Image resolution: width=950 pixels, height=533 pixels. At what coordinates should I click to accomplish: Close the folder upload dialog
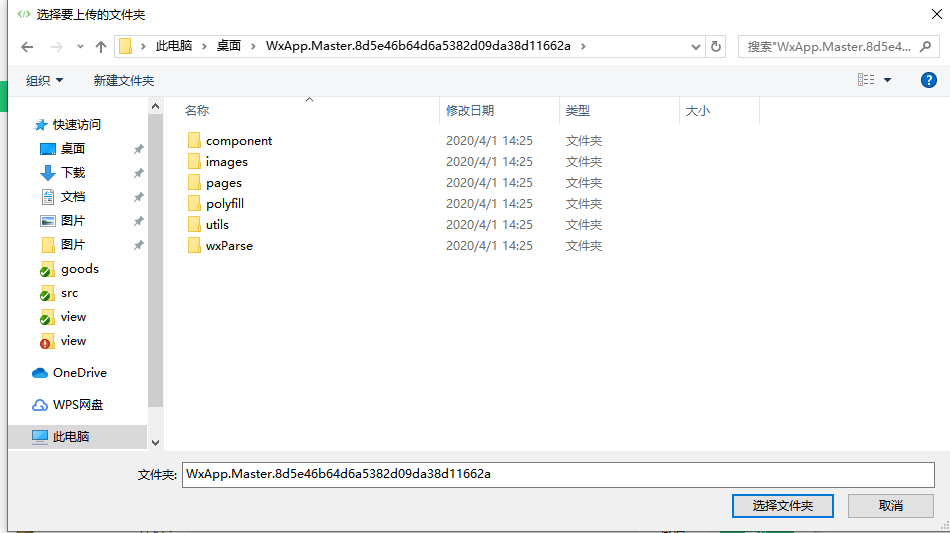936,14
